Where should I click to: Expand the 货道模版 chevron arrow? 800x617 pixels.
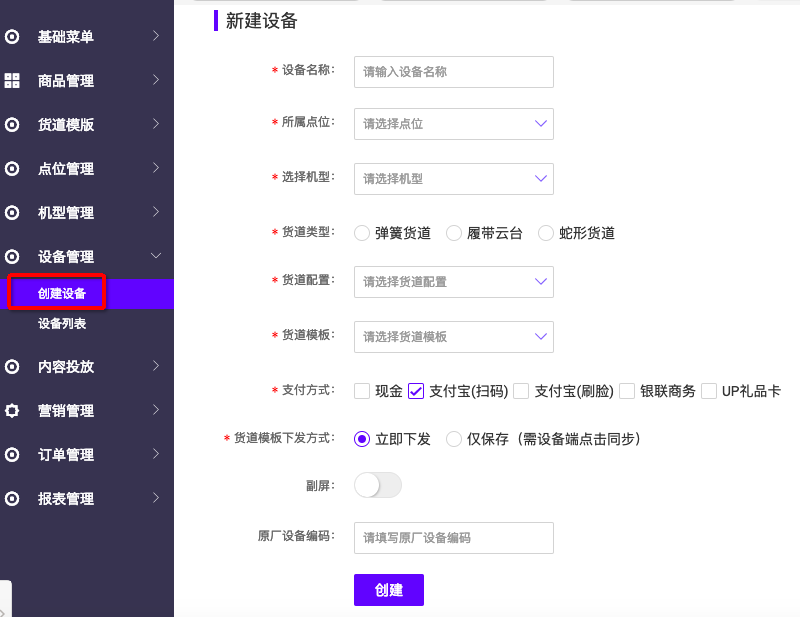pyautogui.click(x=156, y=124)
